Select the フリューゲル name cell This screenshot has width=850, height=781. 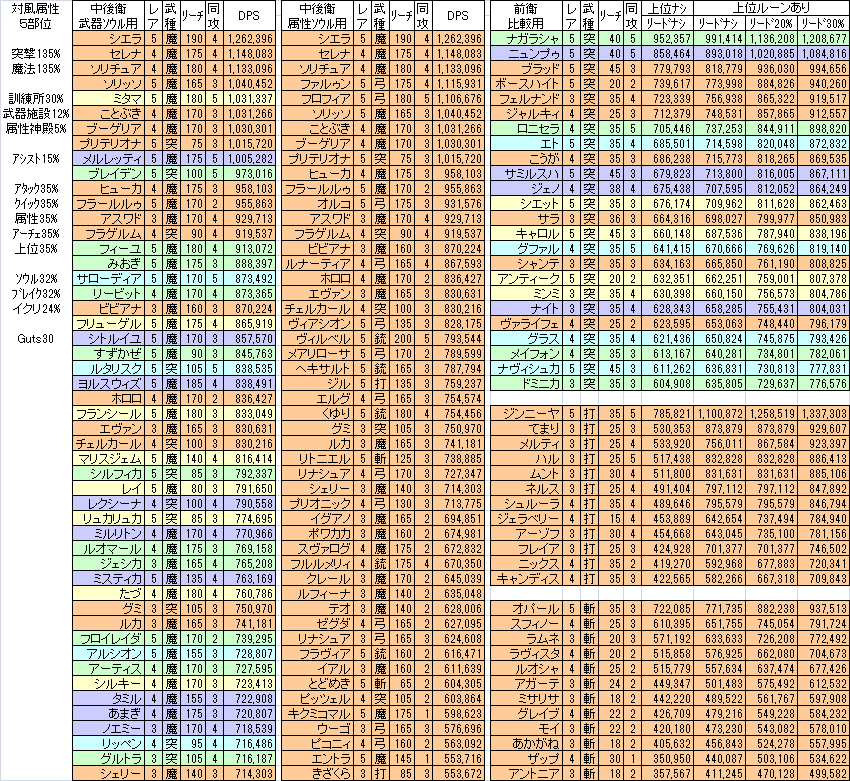[x=108, y=324]
